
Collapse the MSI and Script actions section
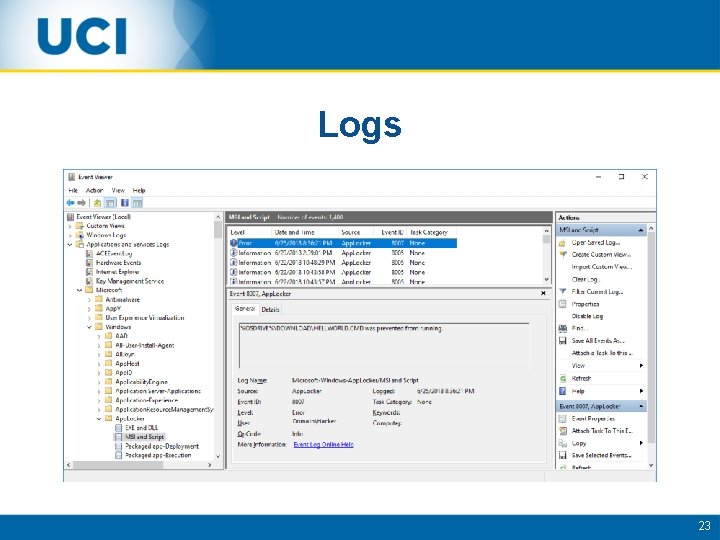641,230
